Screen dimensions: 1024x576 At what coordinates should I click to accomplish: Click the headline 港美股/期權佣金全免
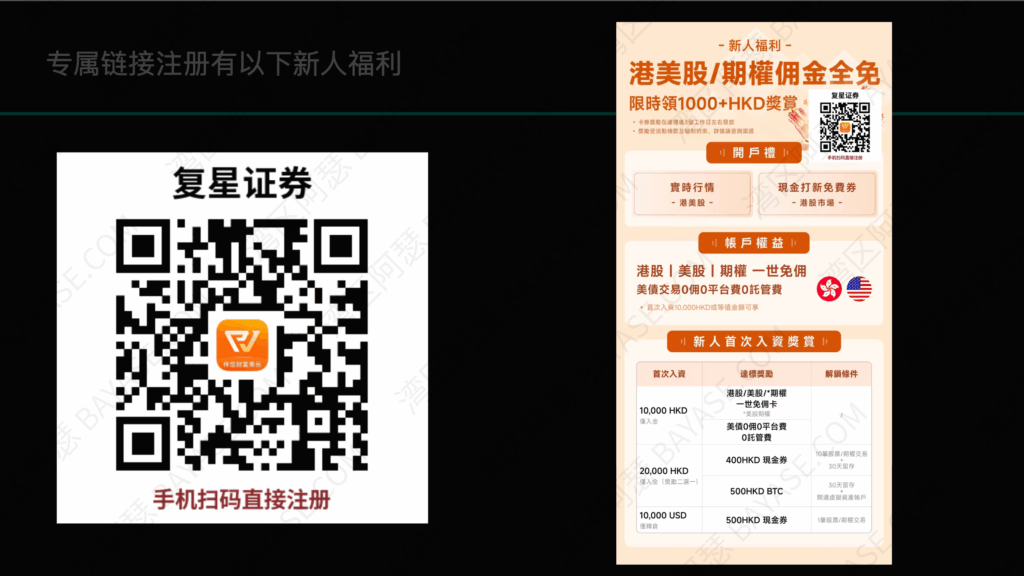click(754, 74)
